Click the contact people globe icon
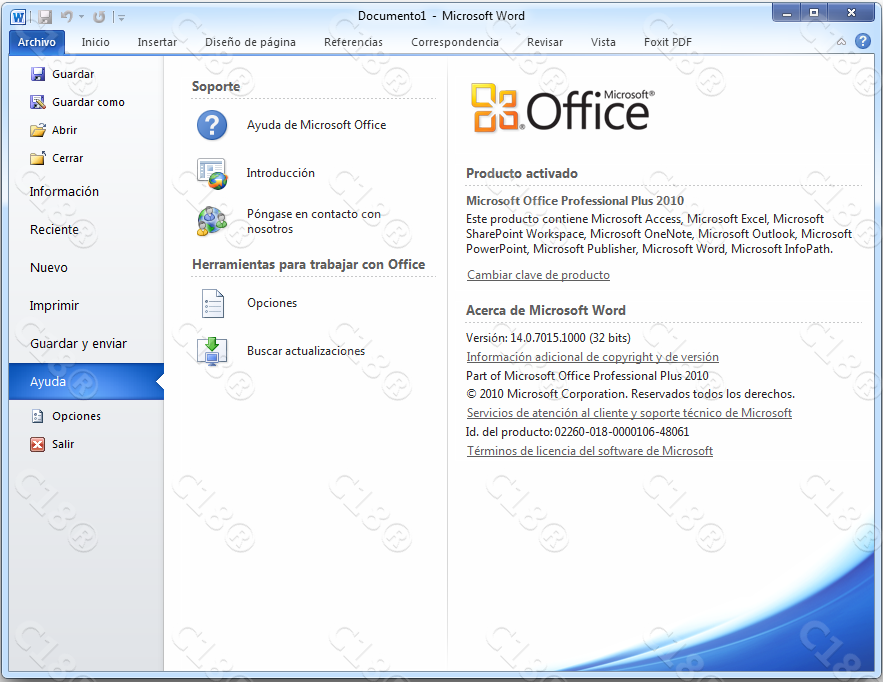 (212, 221)
